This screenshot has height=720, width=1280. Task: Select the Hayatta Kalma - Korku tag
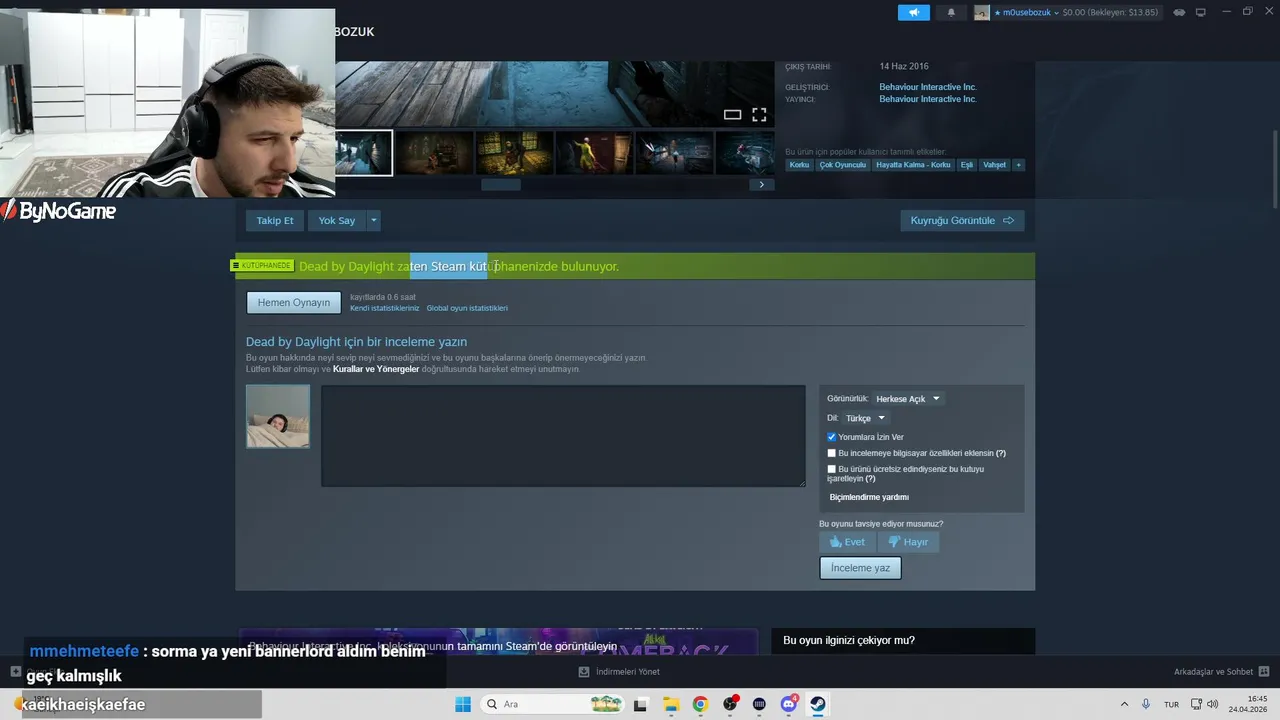[913, 165]
